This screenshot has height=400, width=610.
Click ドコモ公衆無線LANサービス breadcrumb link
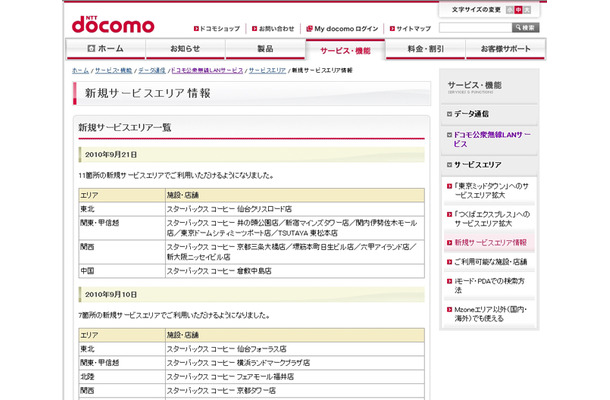pos(207,70)
